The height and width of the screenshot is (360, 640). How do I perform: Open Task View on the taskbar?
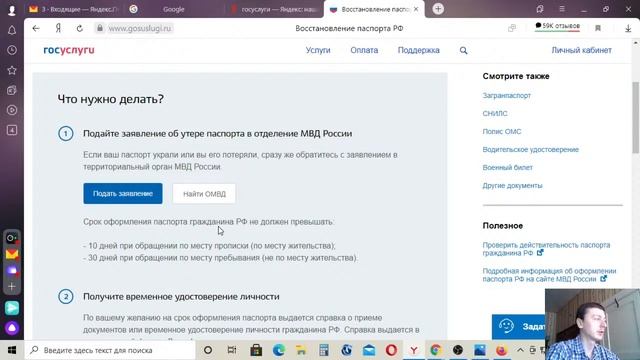pyautogui.click(x=232, y=350)
